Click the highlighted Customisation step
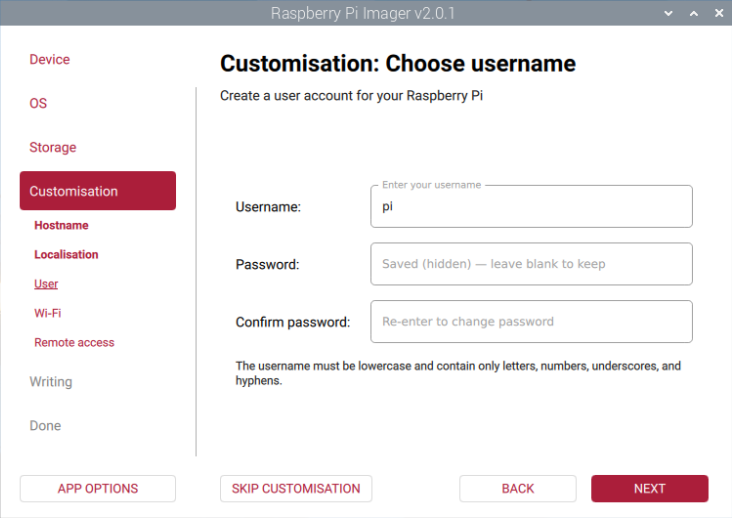 pyautogui.click(x=97, y=191)
